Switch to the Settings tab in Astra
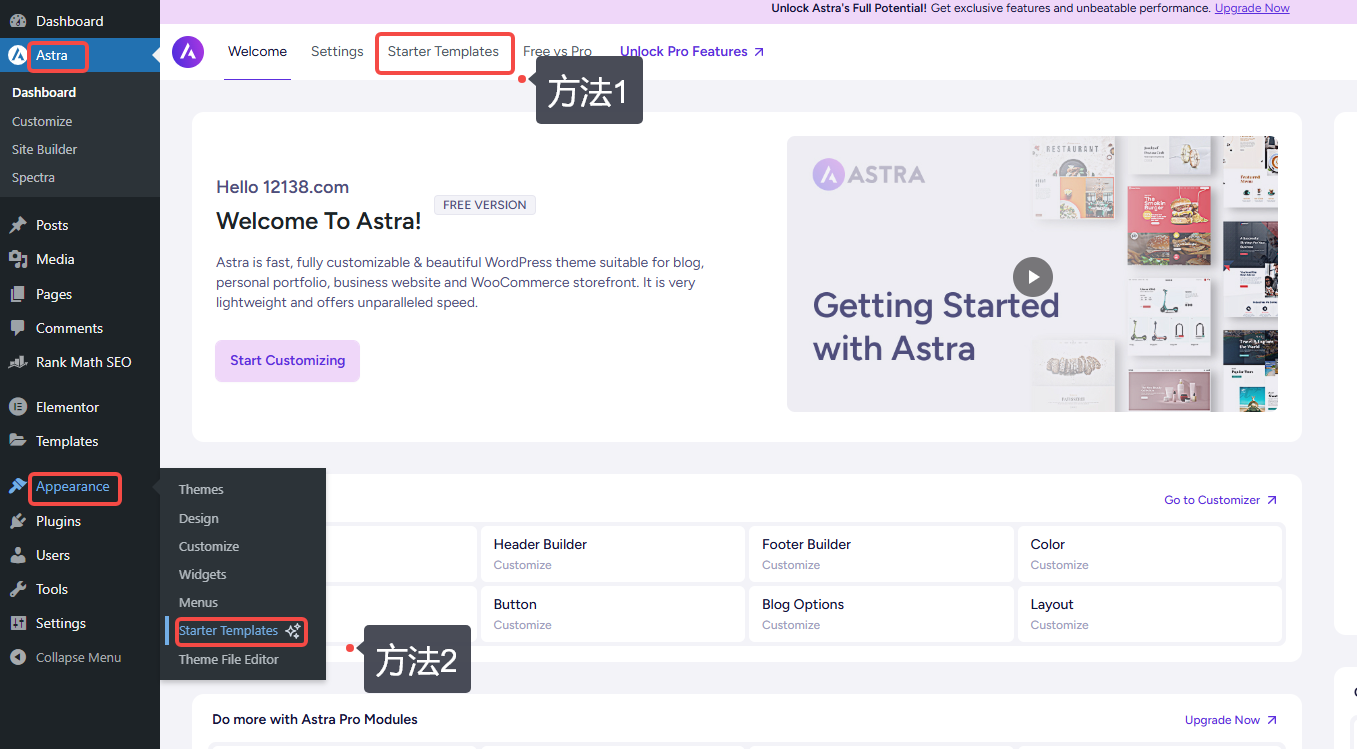The height and width of the screenshot is (749, 1357). [x=337, y=51]
